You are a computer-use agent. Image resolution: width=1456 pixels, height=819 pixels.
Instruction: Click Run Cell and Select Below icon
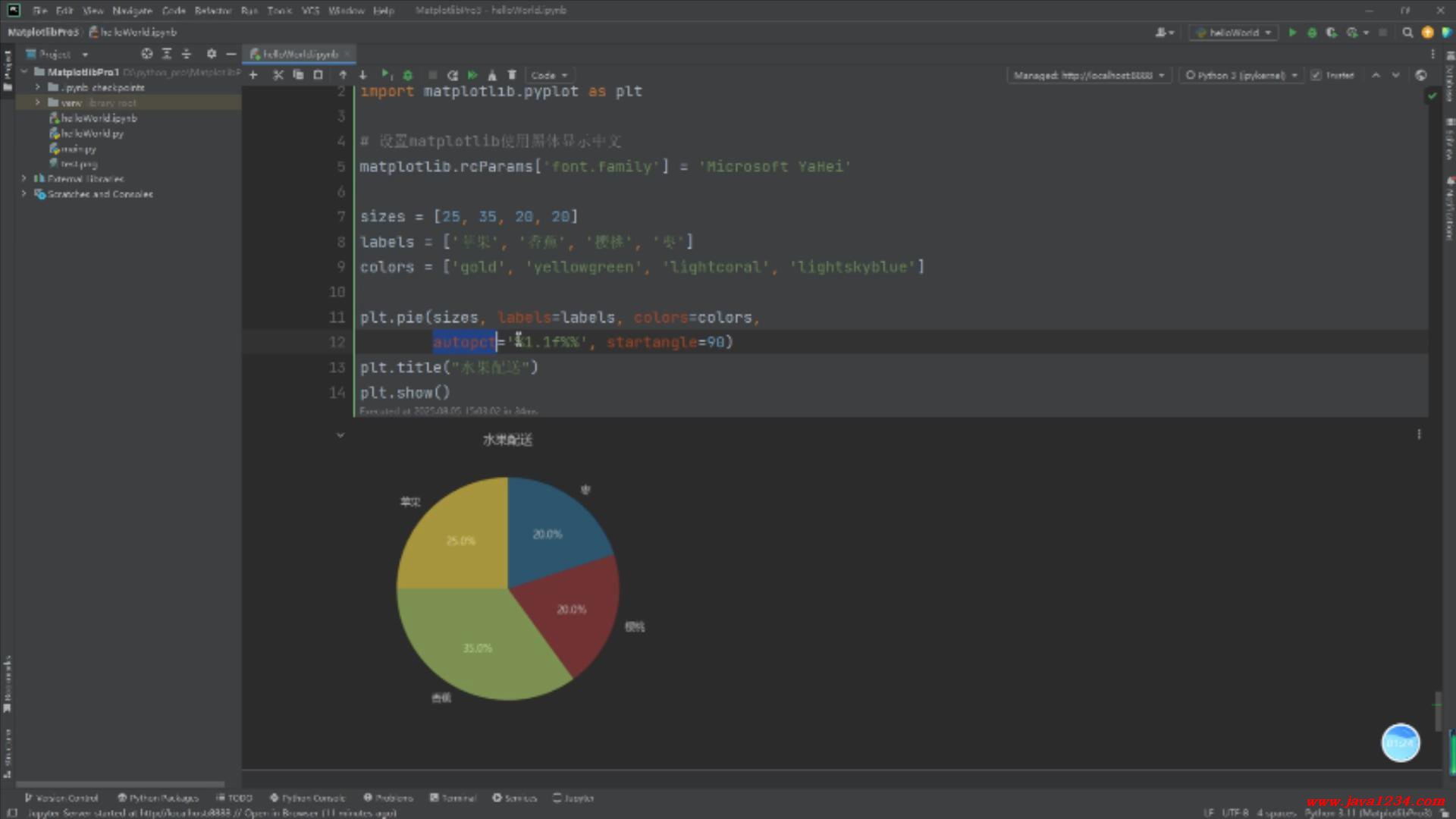386,75
